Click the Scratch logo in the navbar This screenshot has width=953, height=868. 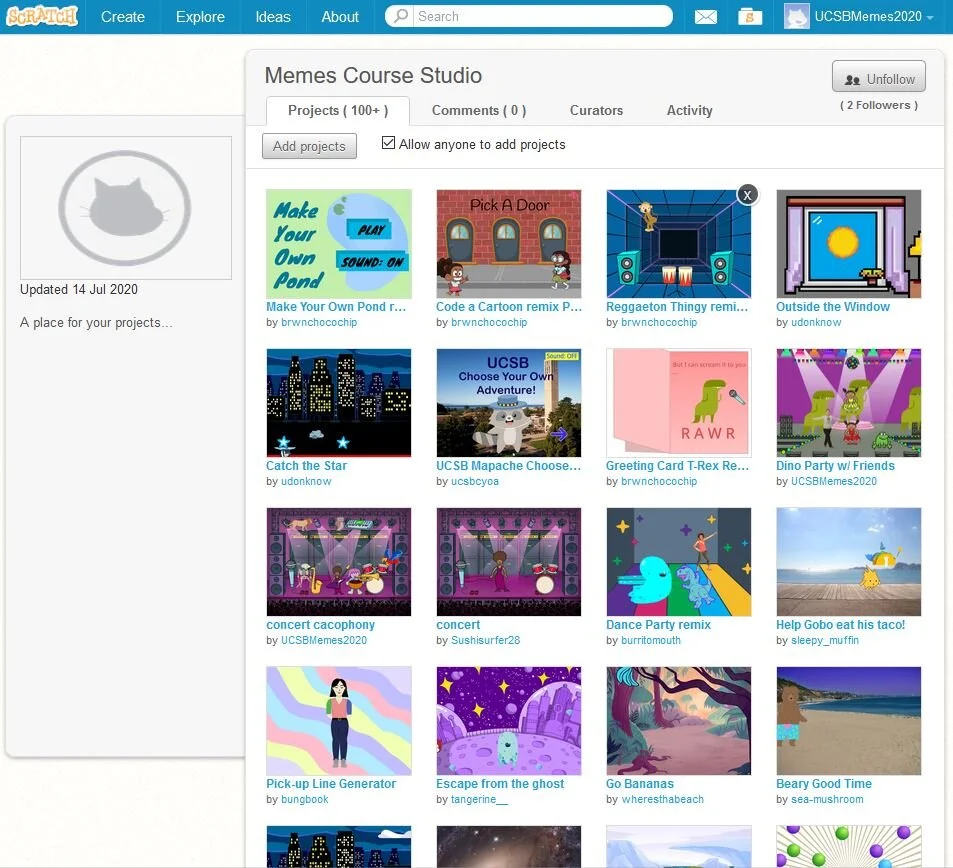point(42,17)
